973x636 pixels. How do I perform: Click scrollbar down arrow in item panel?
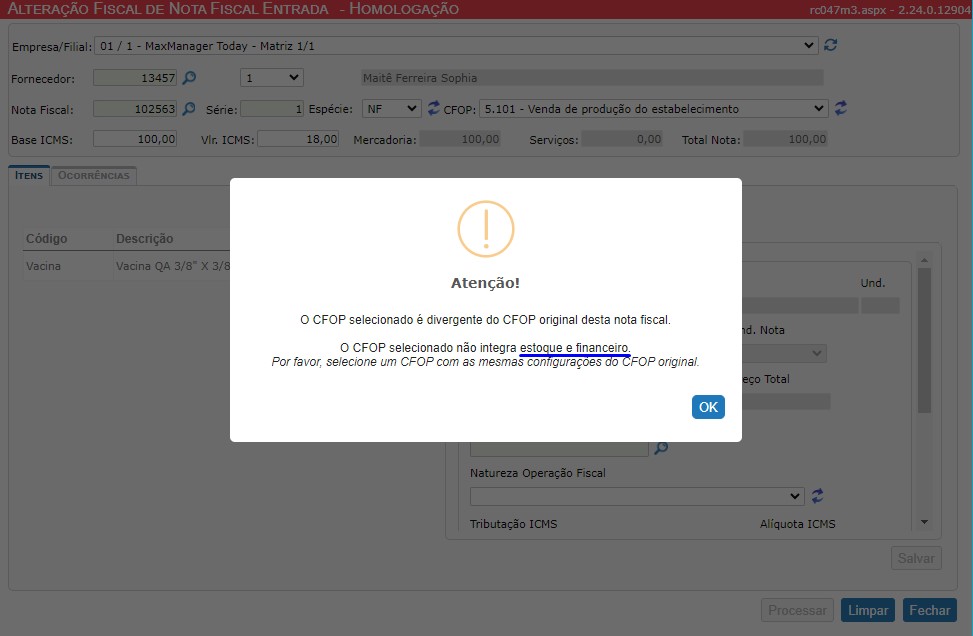point(924,522)
